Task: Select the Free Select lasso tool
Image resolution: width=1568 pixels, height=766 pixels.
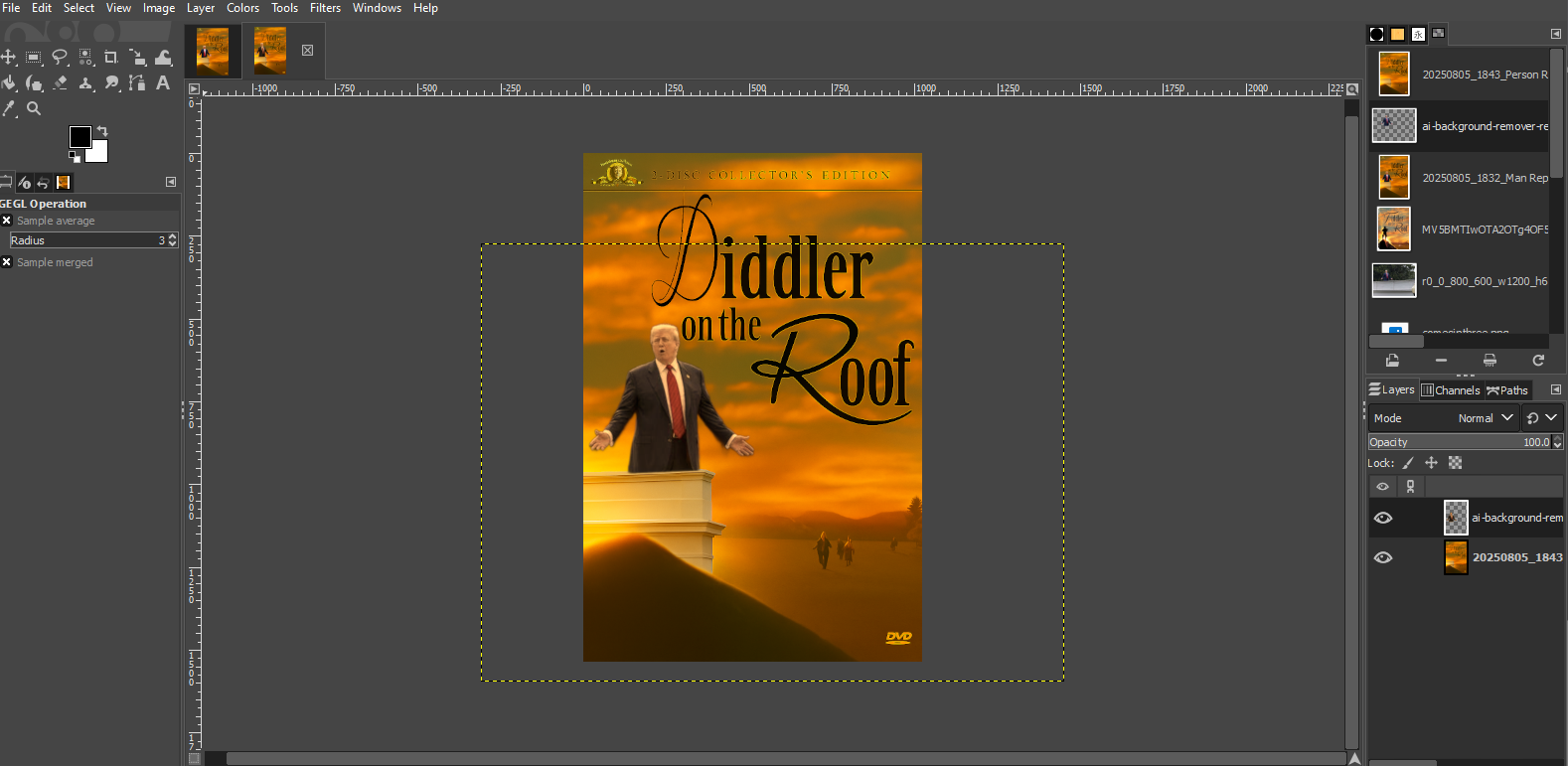Action: pyautogui.click(x=60, y=58)
